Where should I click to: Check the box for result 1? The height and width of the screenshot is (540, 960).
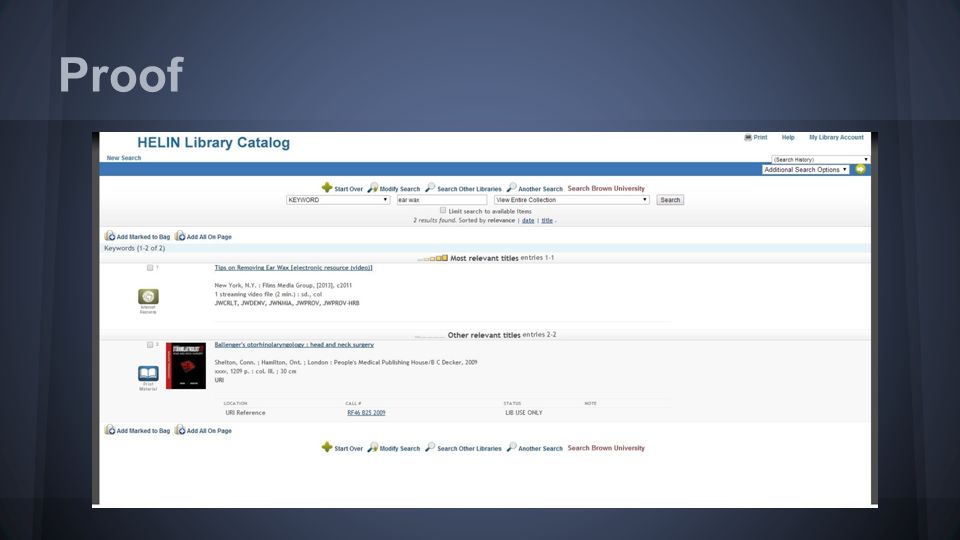pyautogui.click(x=150, y=268)
